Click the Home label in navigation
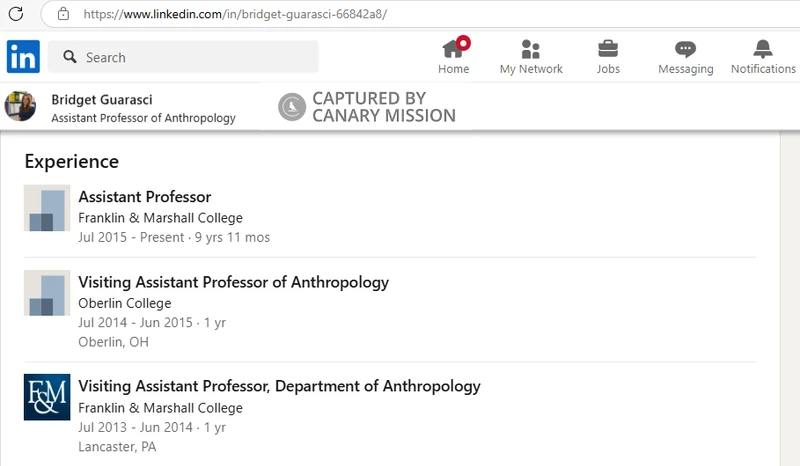 pos(454,69)
